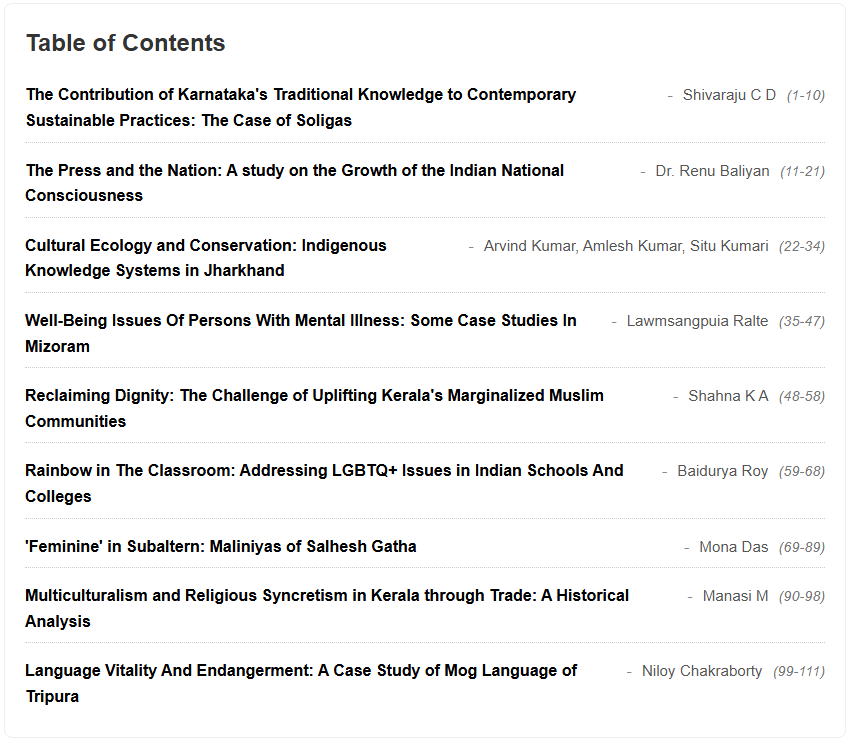The width and height of the screenshot is (850, 738).
Task: Select author name Dr. Renu Baliyan
Action: tap(712, 171)
